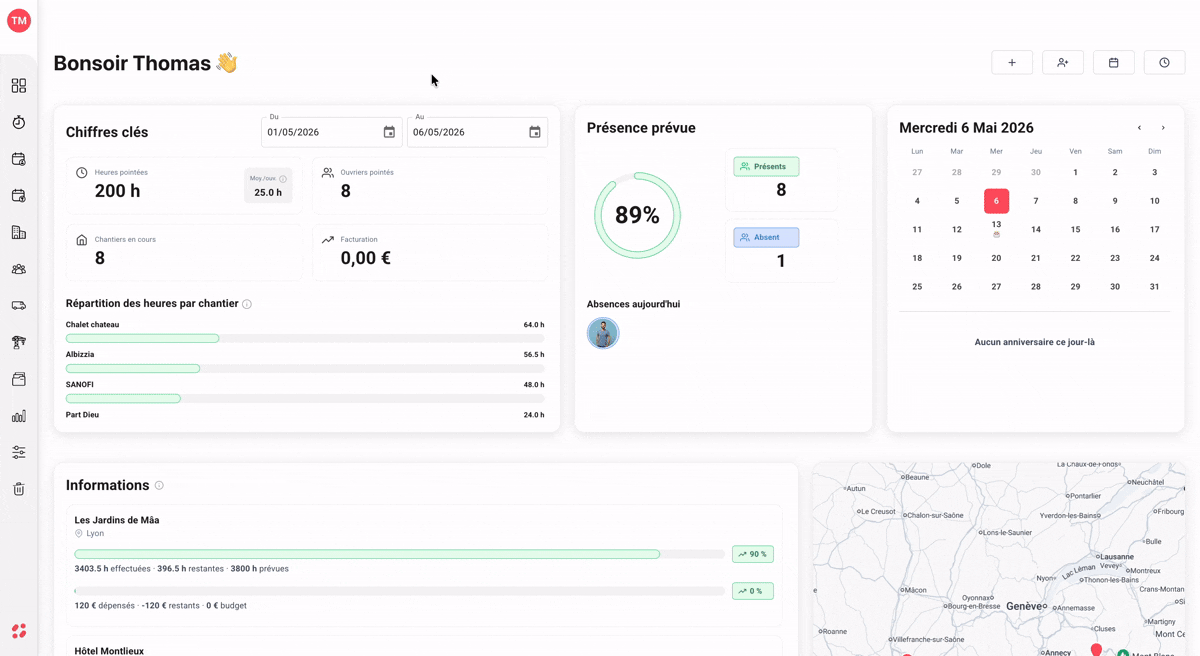The height and width of the screenshot is (656, 1200).
Task: Open the stopwatch timer icon in sidebar
Action: [19, 122]
